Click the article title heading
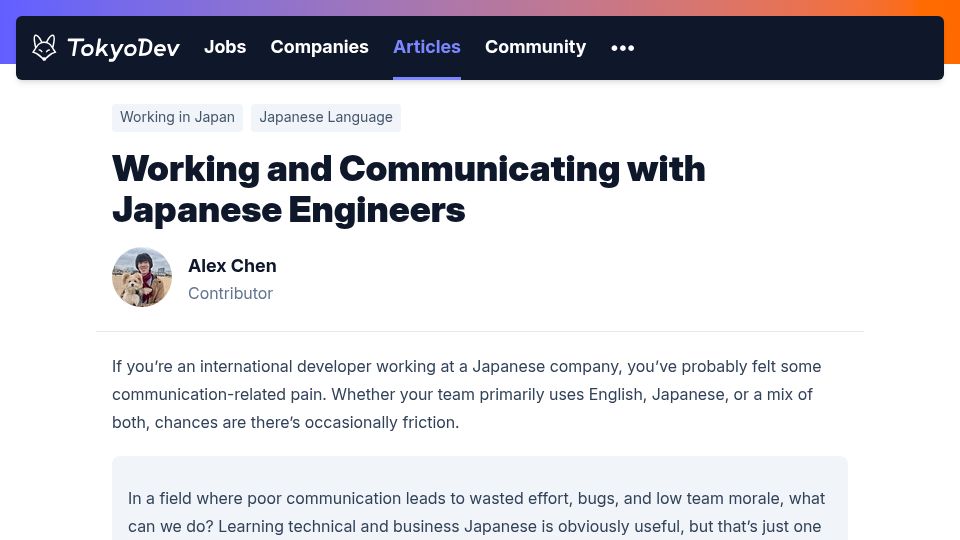 coord(408,189)
